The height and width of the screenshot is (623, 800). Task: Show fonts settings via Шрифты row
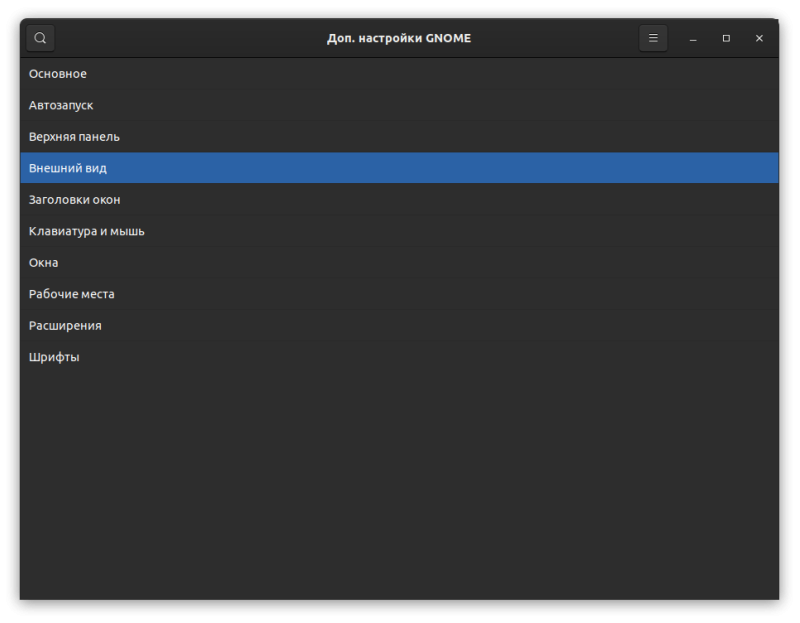[x=399, y=357]
